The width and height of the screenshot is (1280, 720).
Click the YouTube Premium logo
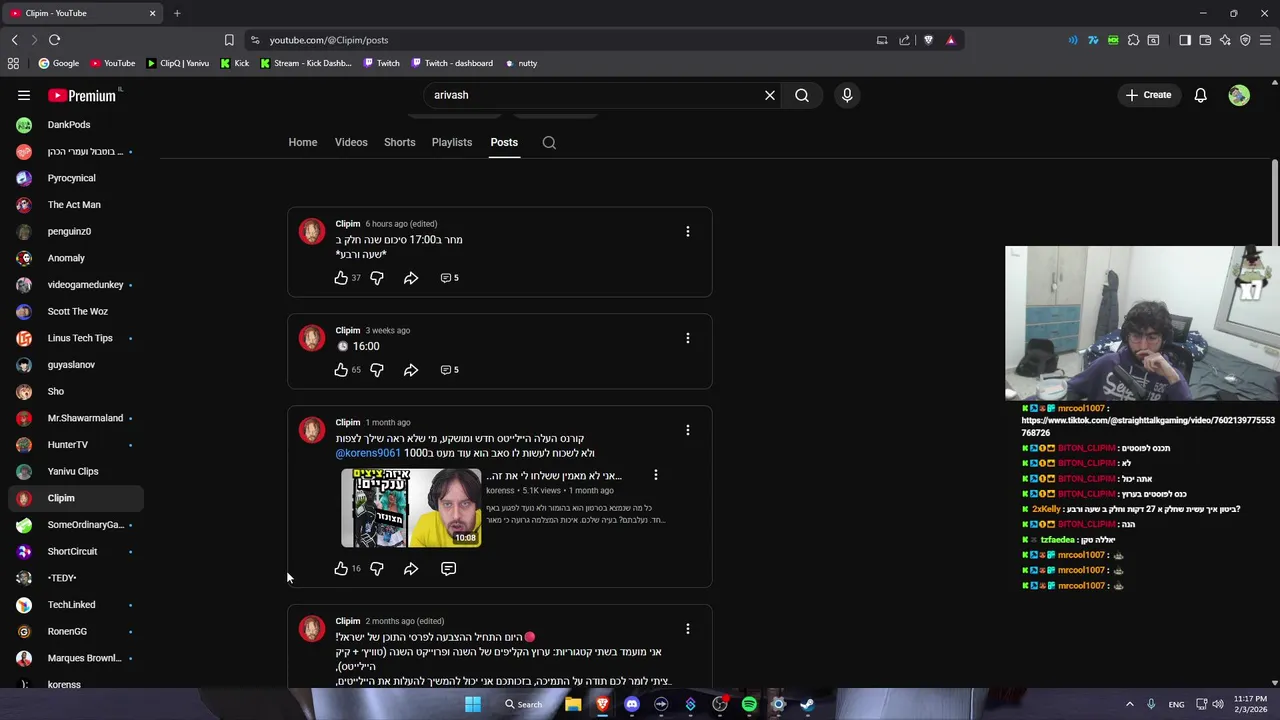click(x=83, y=95)
